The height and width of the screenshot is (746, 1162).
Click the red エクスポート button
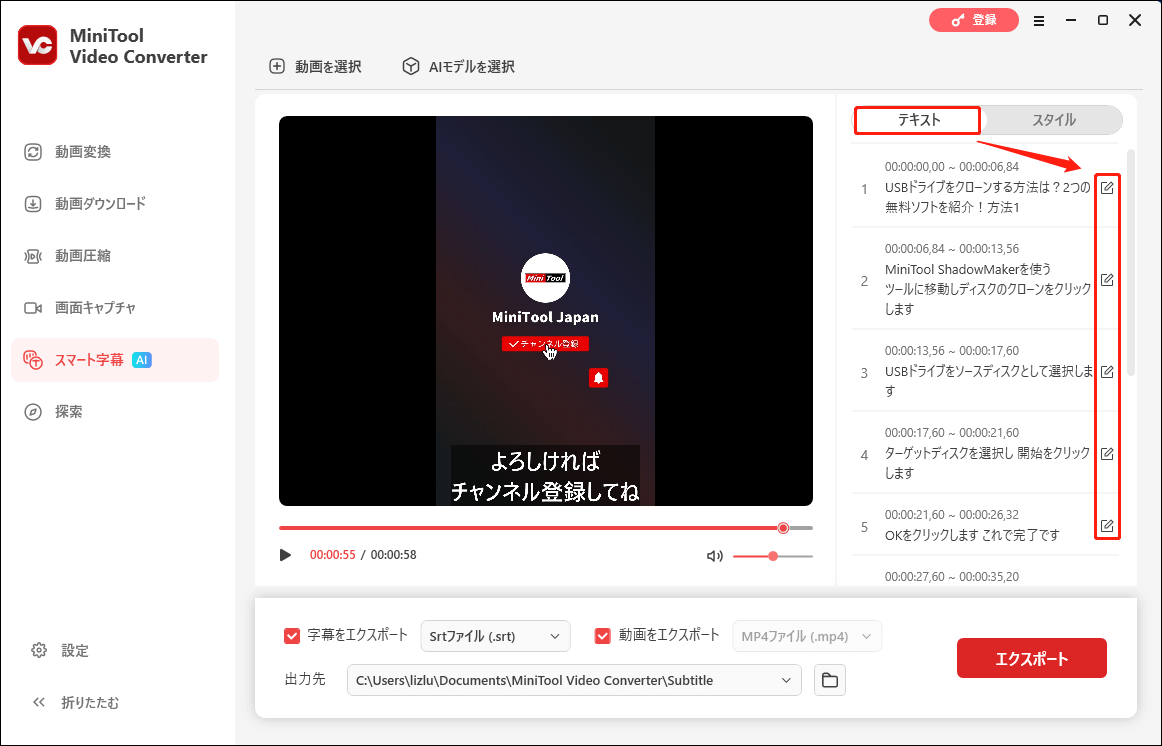point(1032,658)
